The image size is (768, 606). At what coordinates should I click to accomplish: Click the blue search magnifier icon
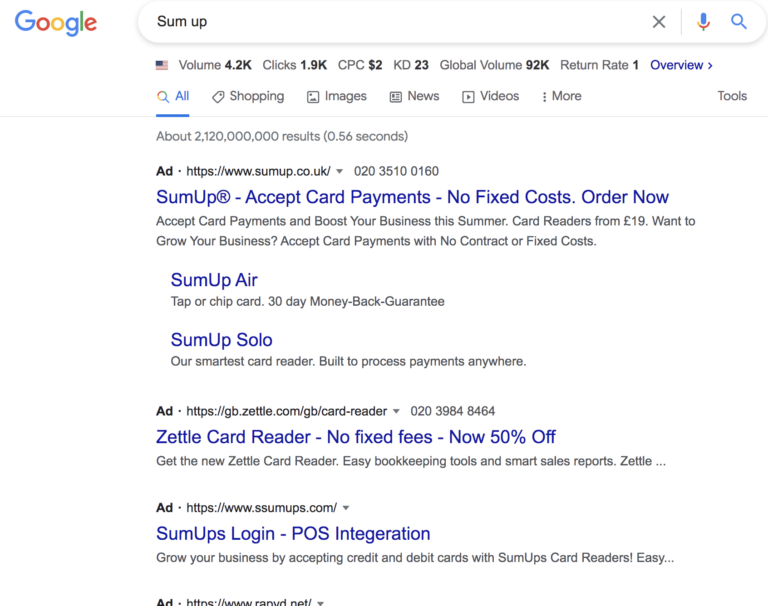click(739, 22)
